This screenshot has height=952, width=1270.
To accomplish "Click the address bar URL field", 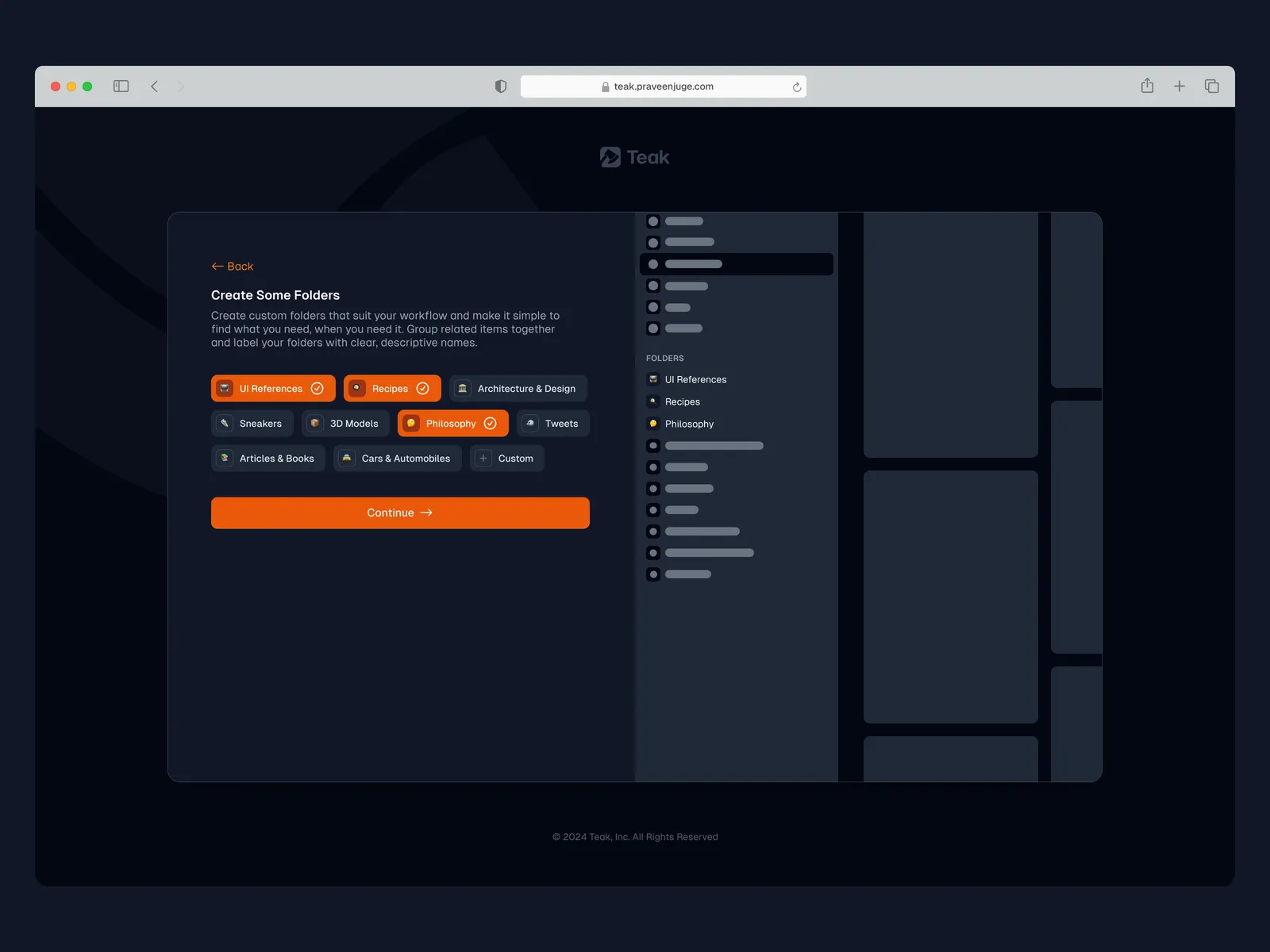I will [x=664, y=86].
